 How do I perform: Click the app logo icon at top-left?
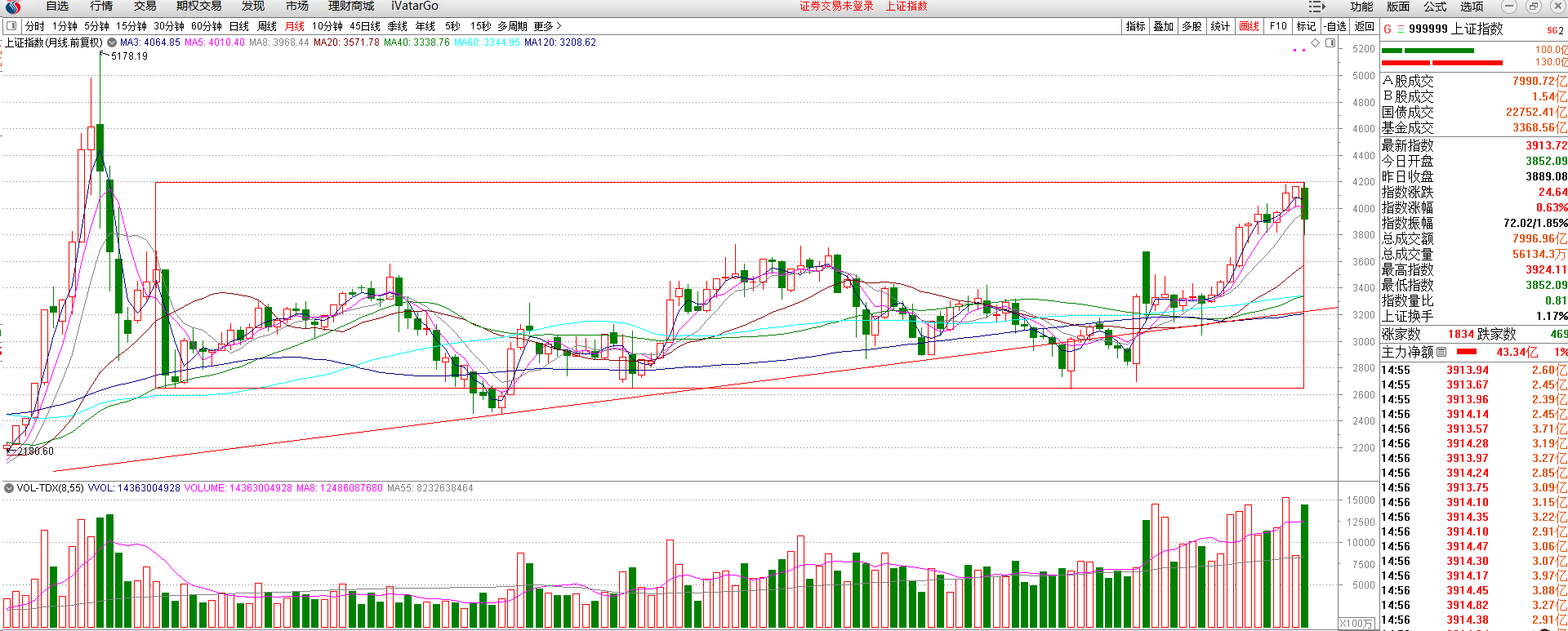coord(12,7)
